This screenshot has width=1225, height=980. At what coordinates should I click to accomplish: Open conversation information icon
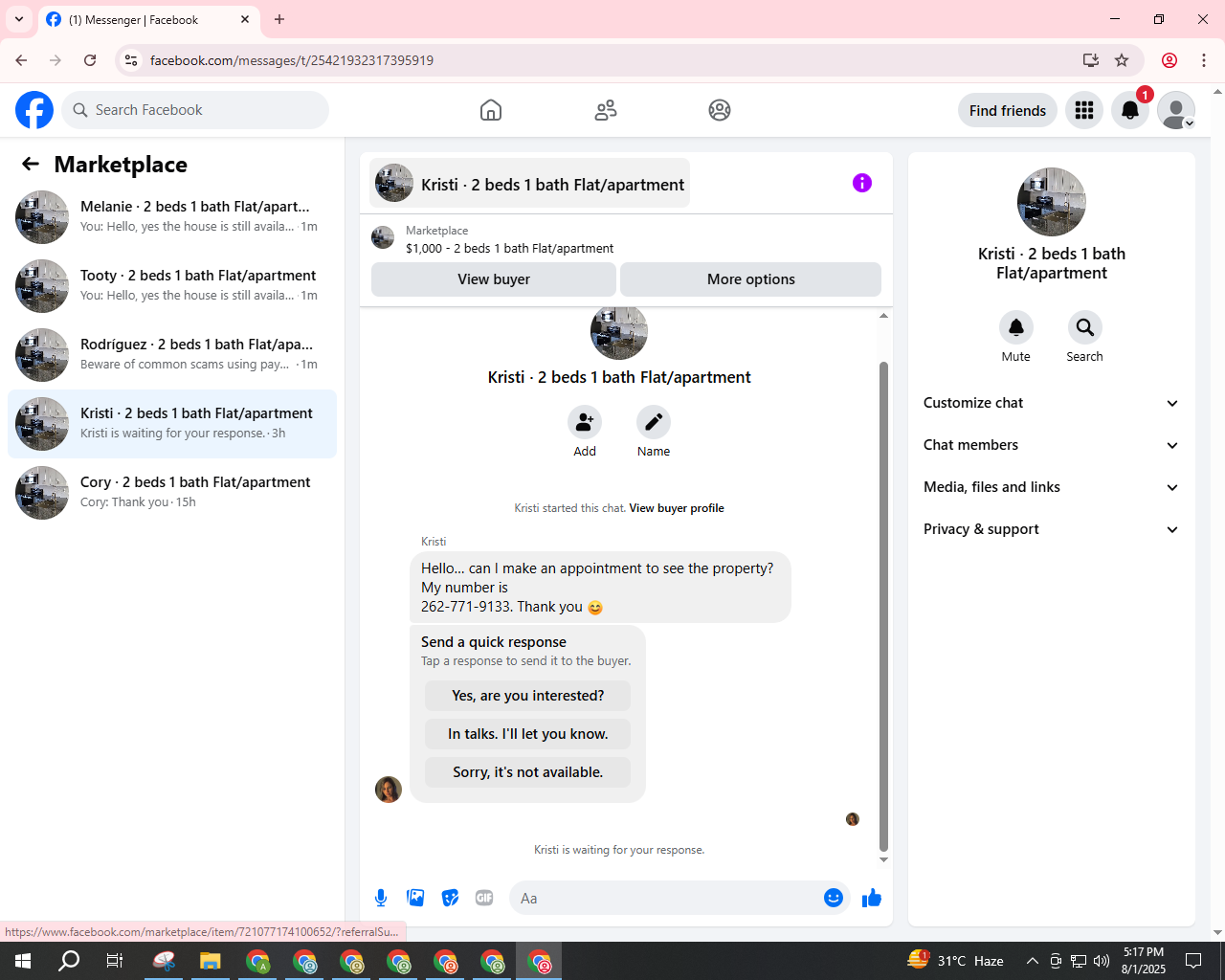coord(862,183)
